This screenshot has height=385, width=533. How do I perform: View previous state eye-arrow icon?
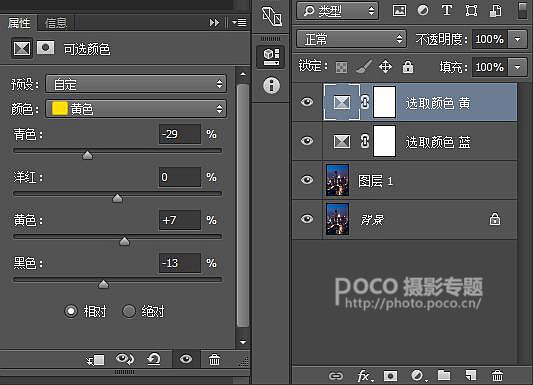coord(125,359)
